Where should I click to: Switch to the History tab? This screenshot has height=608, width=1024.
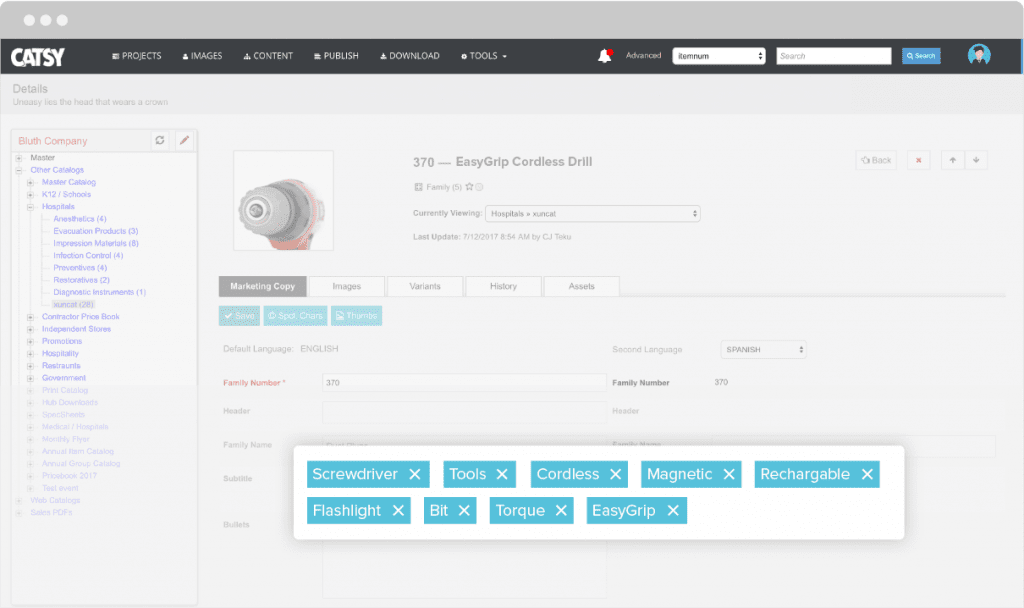pos(504,286)
